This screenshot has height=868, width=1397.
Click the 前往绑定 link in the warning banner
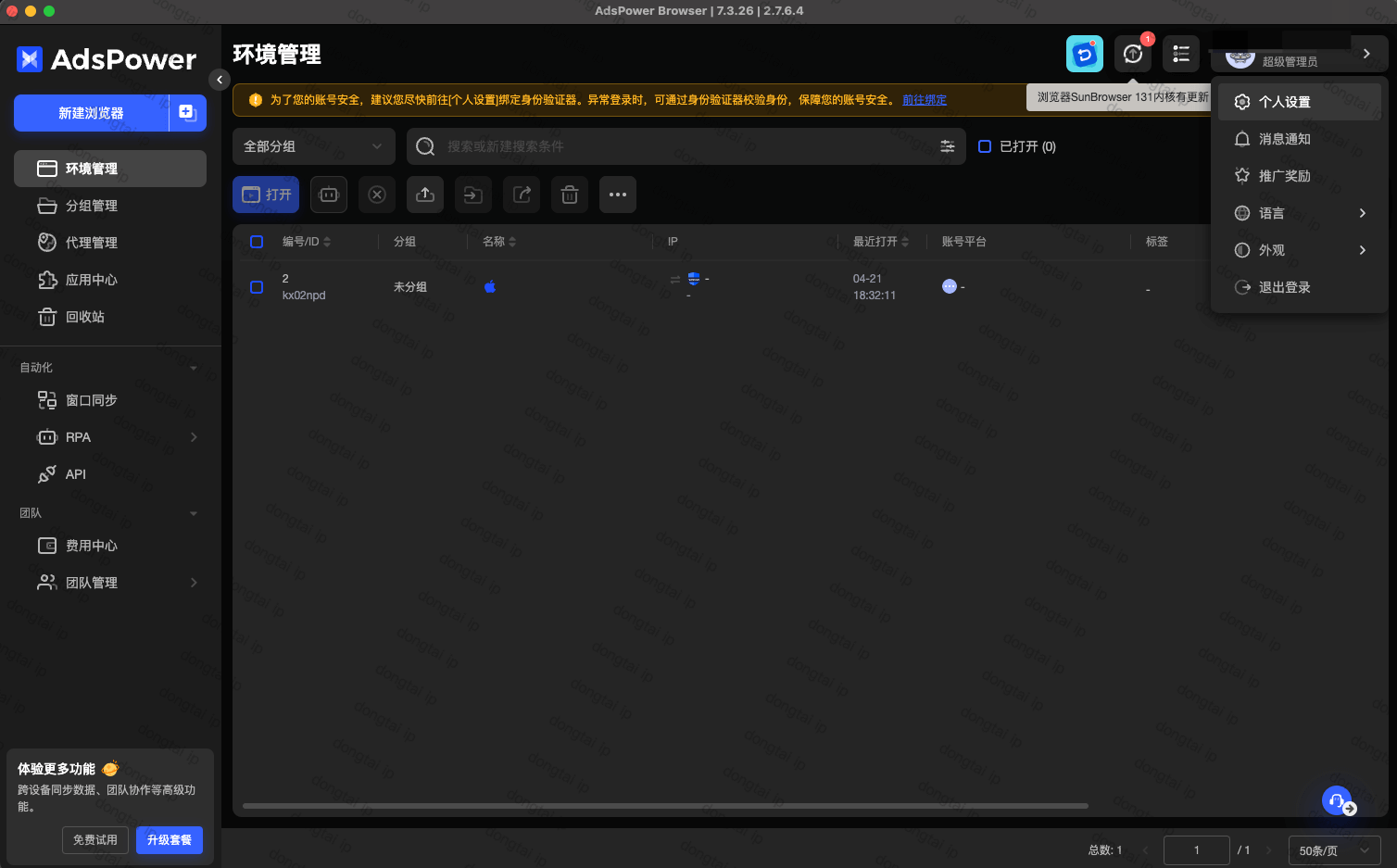[925, 100]
